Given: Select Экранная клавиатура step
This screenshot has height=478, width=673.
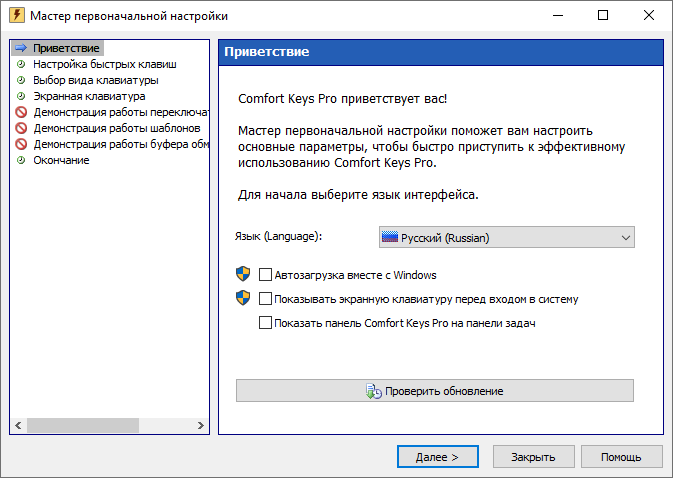Looking at the screenshot, I should coord(89,96).
